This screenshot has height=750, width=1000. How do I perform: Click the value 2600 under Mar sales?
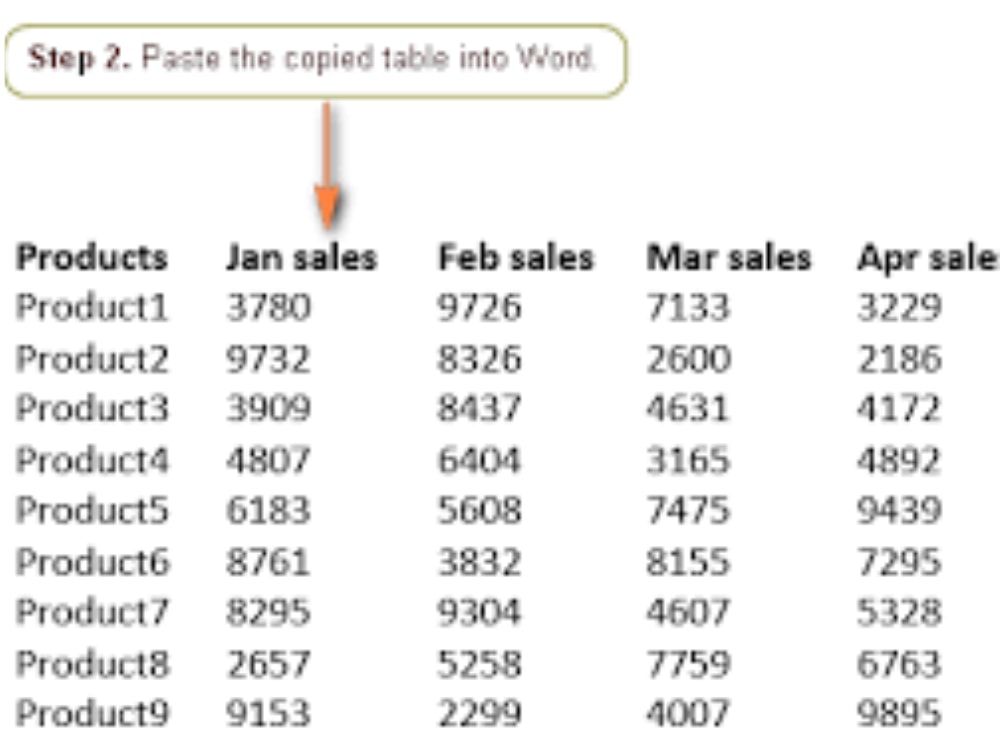(688, 359)
